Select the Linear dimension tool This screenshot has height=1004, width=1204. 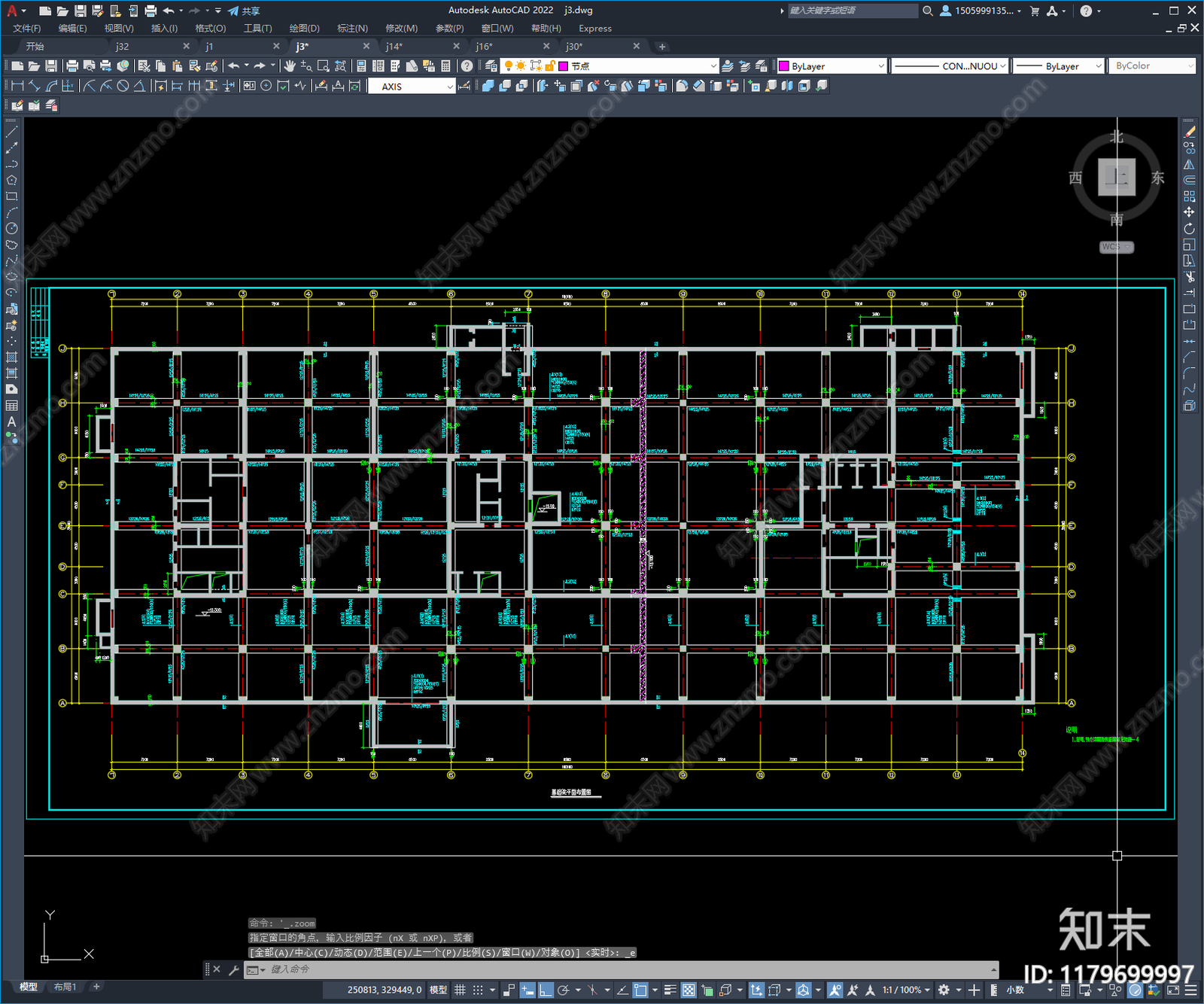click(18, 86)
